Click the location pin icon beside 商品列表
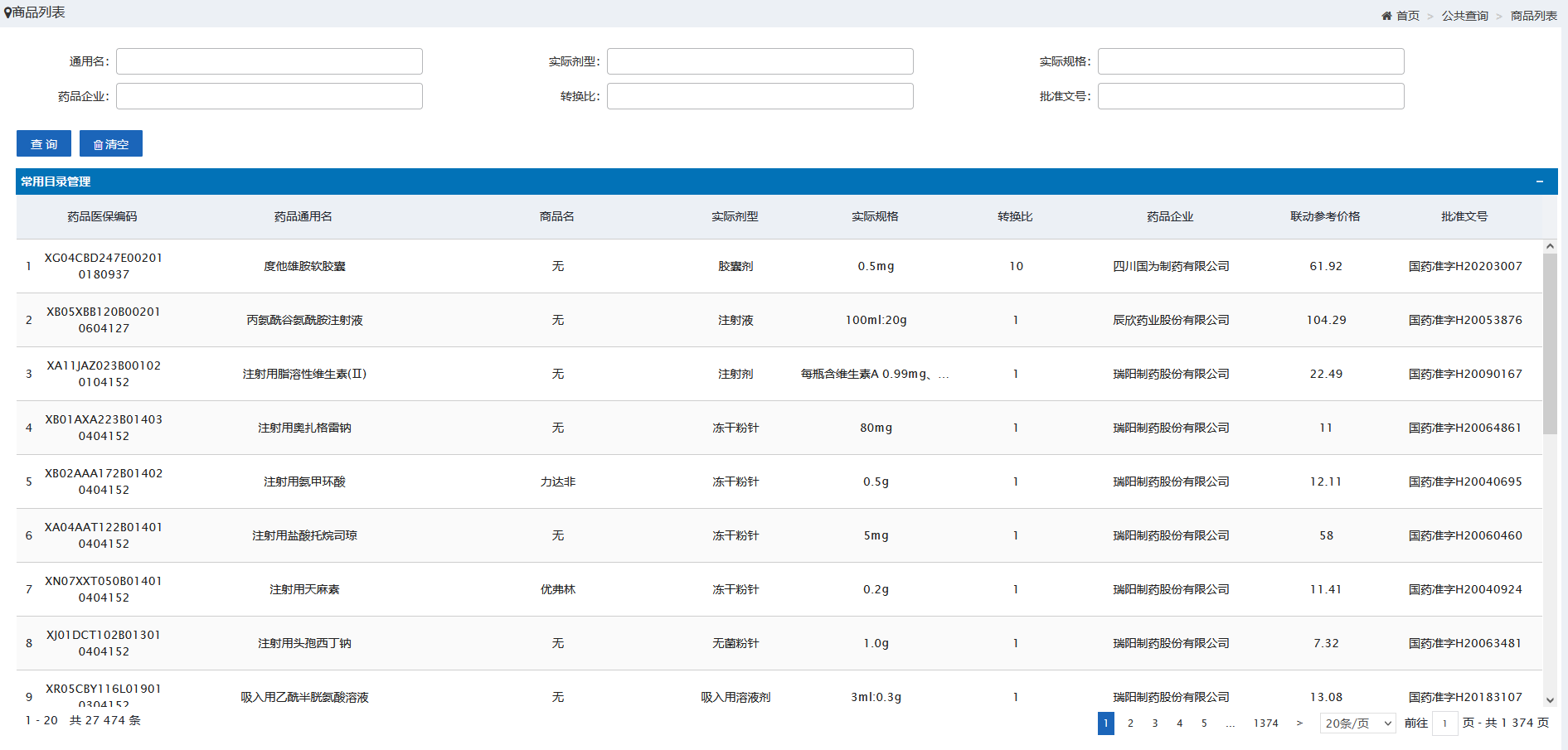1568x750 pixels. (x=8, y=12)
